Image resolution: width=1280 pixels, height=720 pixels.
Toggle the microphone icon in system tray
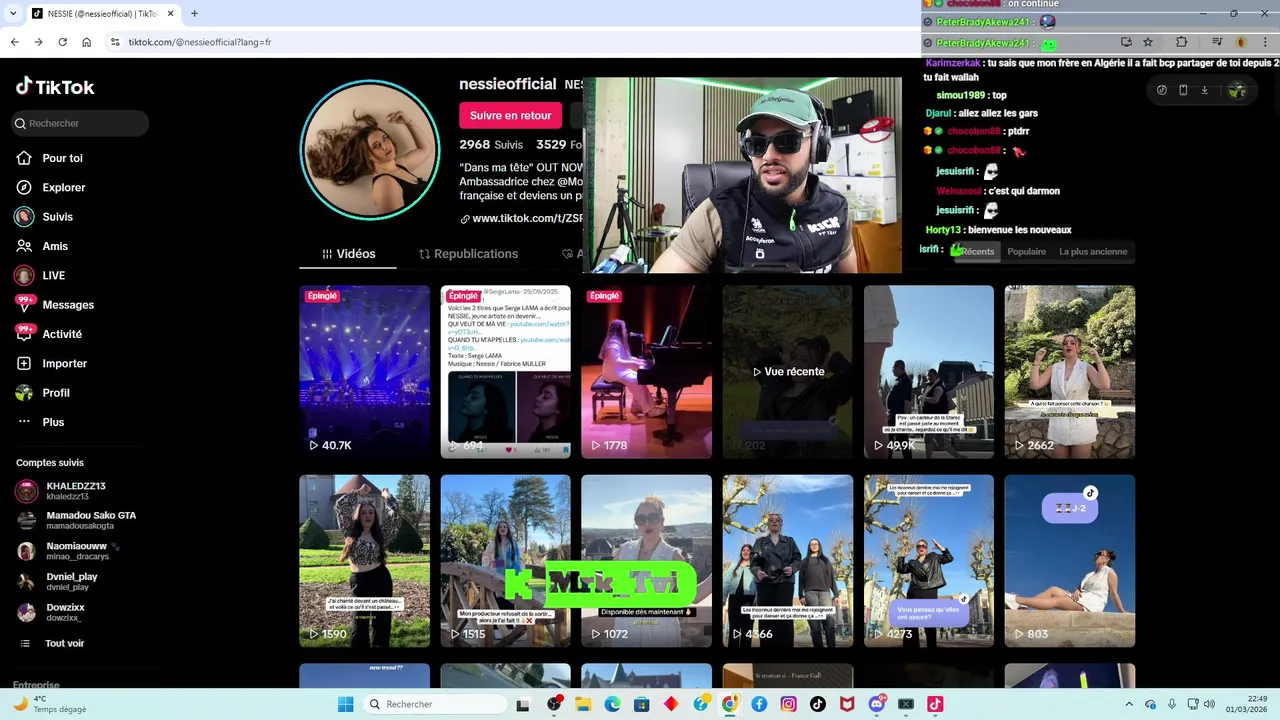point(1171,704)
